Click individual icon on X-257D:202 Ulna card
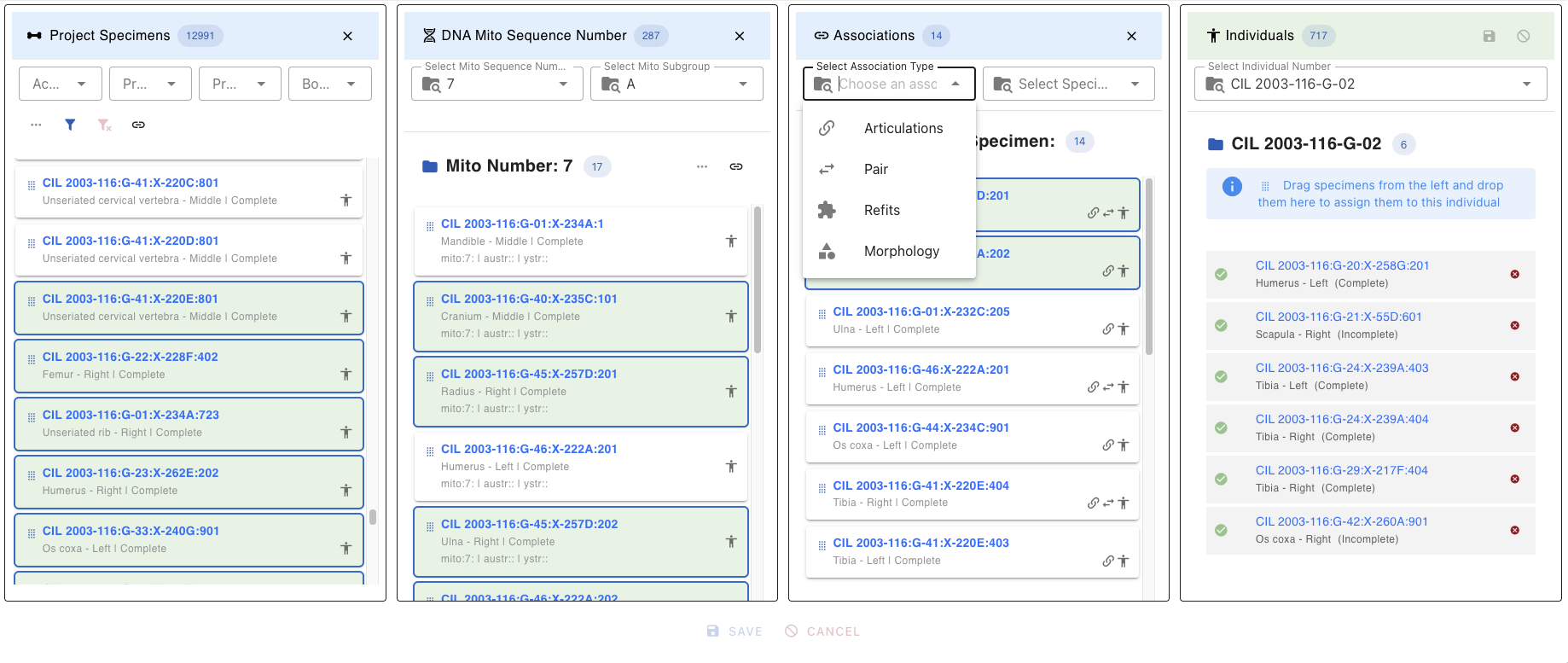 point(731,542)
